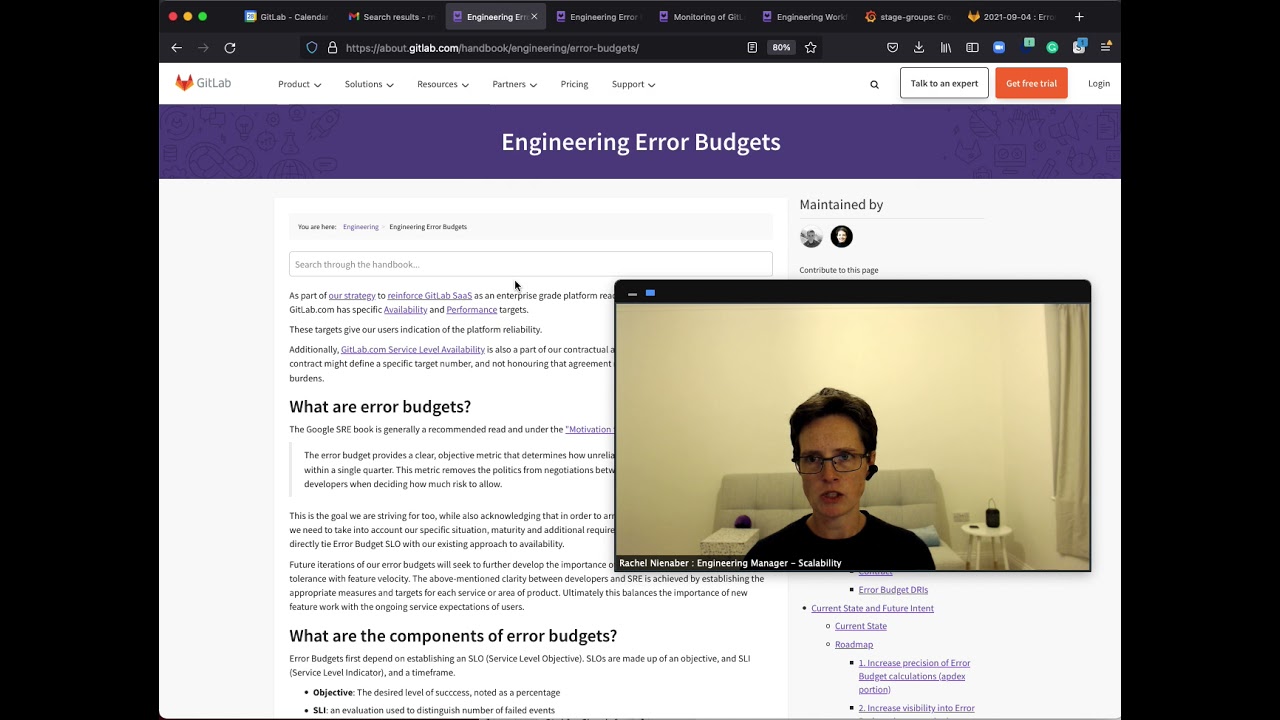Open the site search magnifier icon
Screen dimensions: 1280x720
click(874, 85)
